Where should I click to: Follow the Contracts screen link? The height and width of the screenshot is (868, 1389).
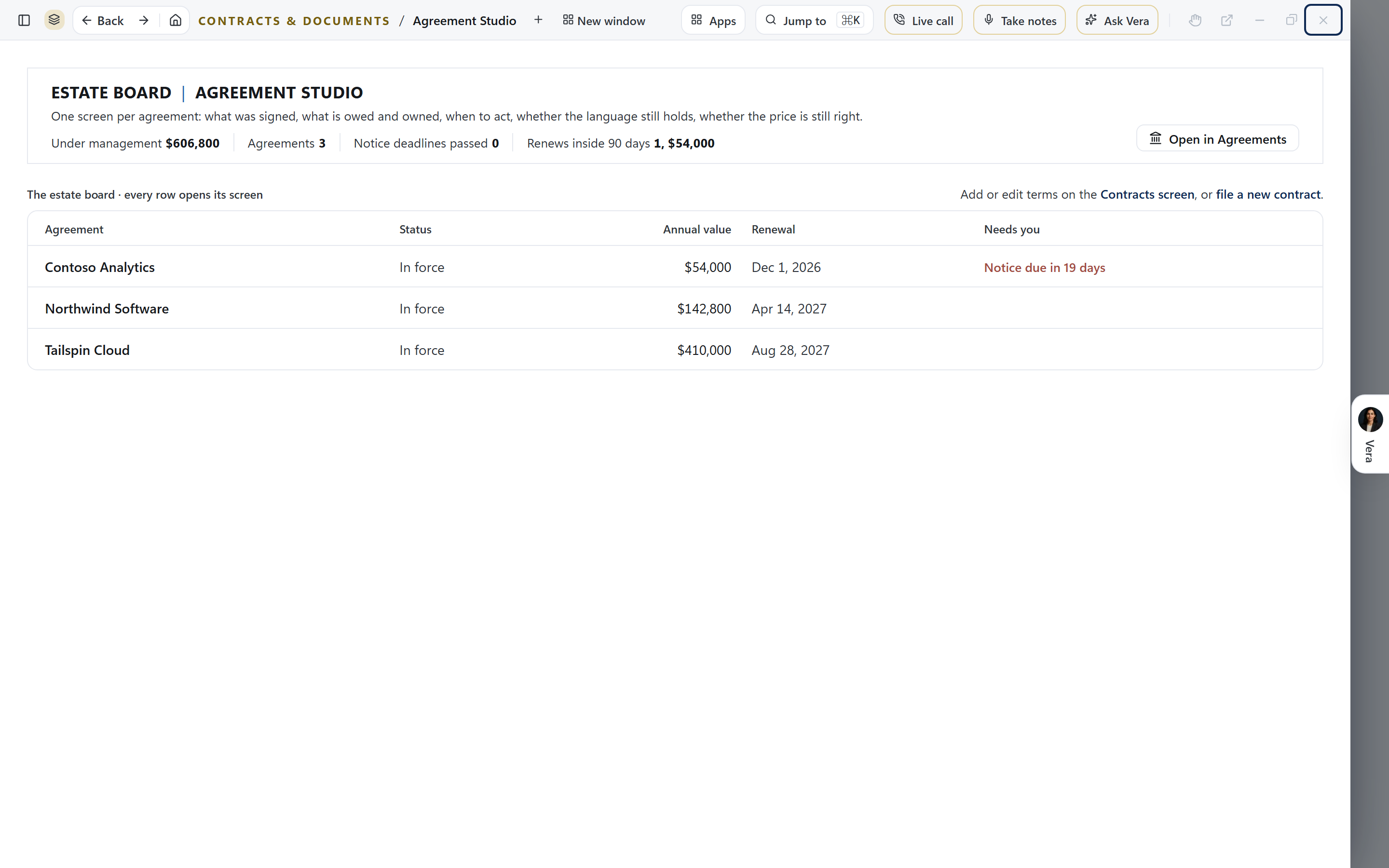click(1147, 195)
